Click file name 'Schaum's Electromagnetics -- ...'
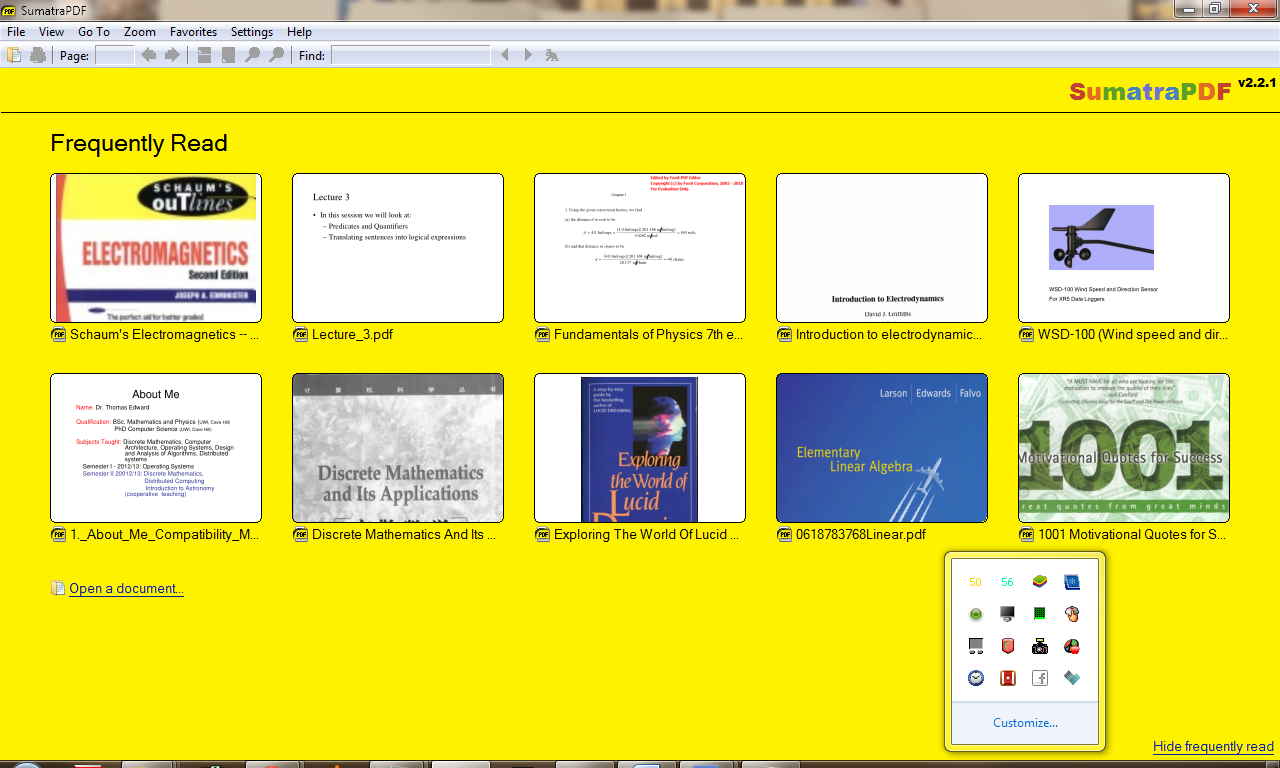 pyautogui.click(x=165, y=335)
